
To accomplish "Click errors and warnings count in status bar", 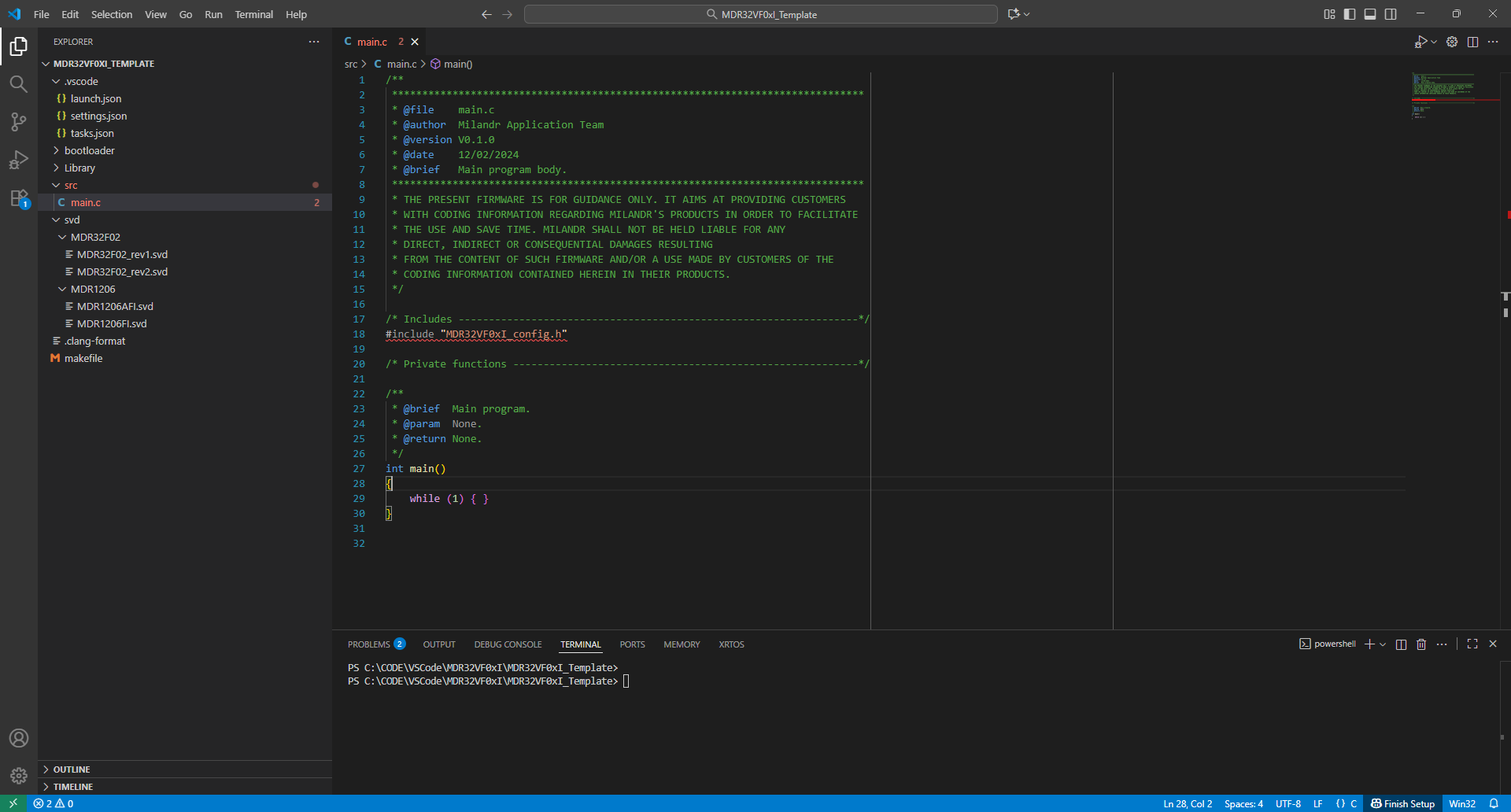I will (54, 803).
